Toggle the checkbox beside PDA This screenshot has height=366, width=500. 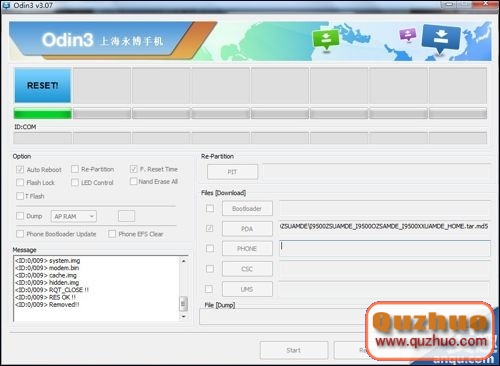pos(210,228)
